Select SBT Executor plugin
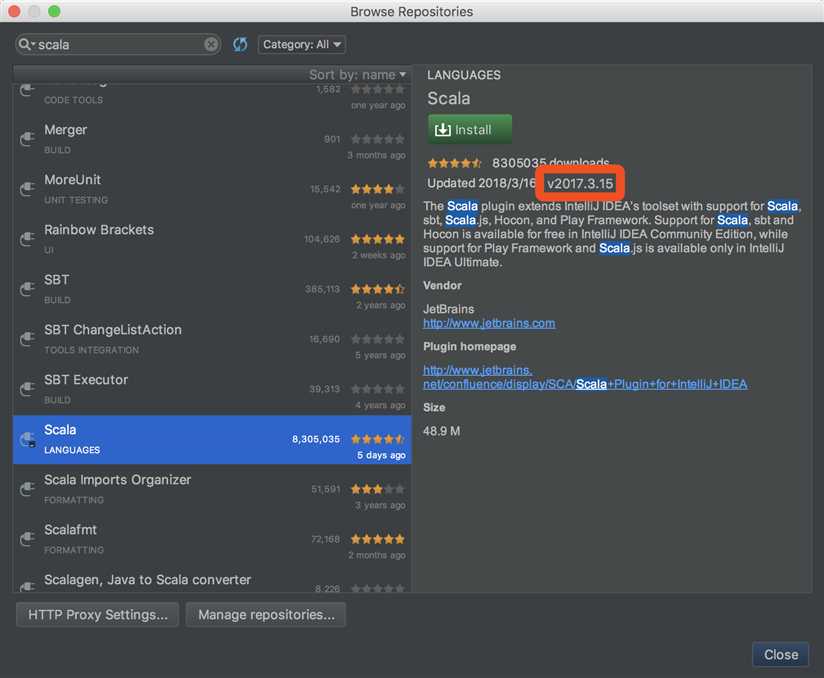 (212, 389)
